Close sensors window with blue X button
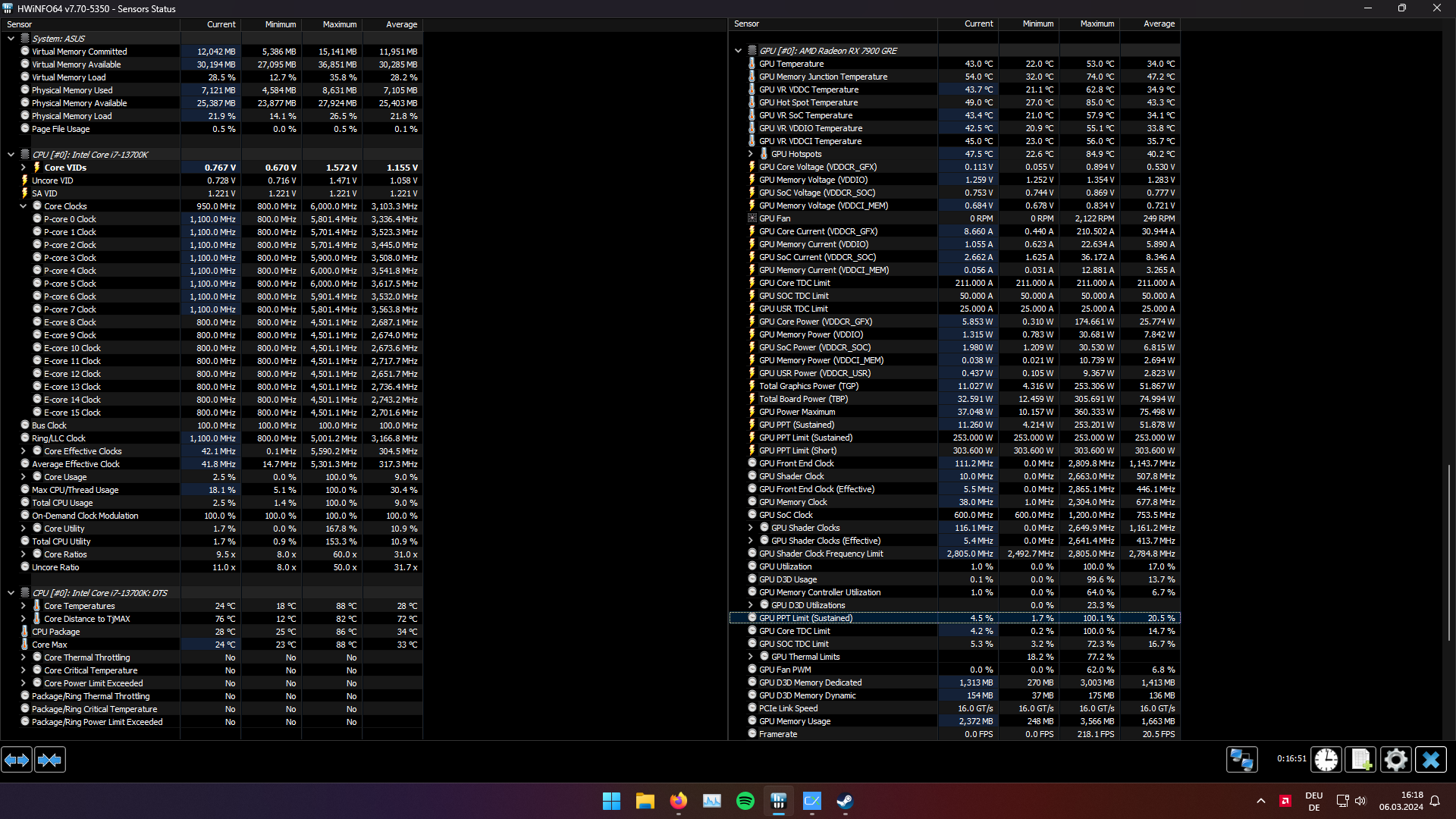 click(1430, 759)
